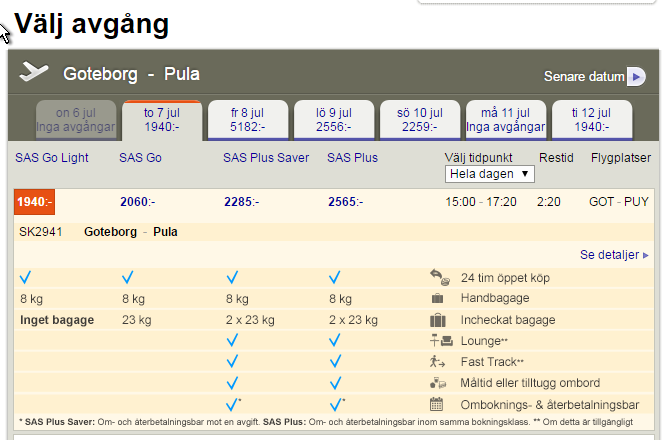Click the Lounge seat icon

point(437,341)
